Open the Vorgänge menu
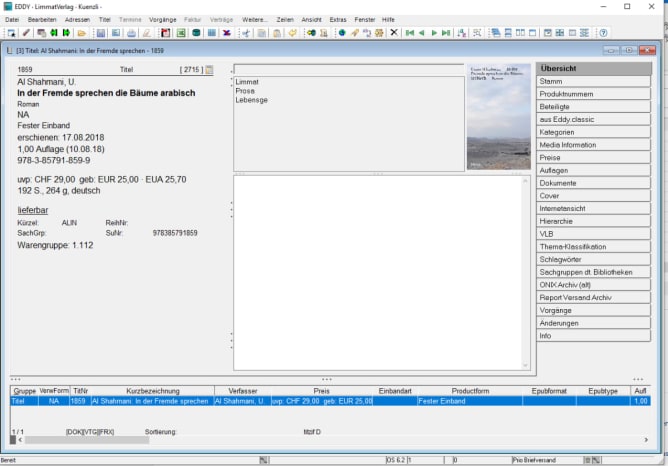668x466 pixels. [x=163, y=20]
